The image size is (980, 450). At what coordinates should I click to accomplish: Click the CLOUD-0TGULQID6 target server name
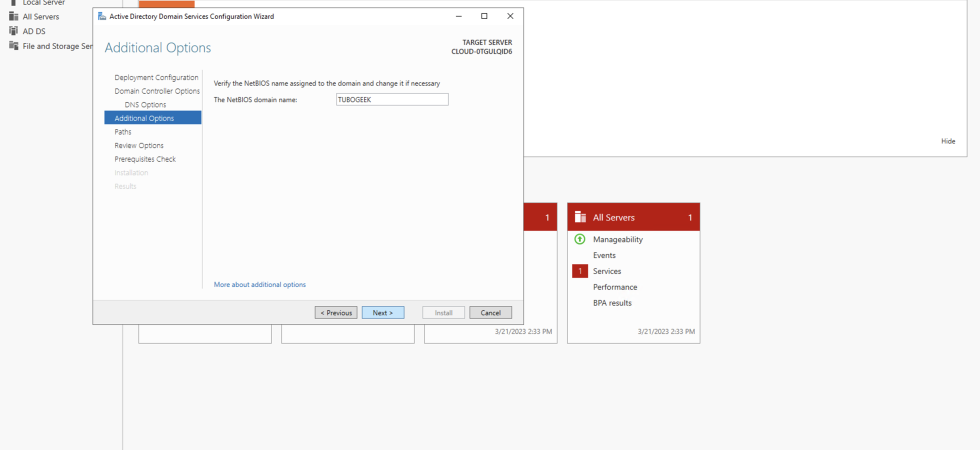tap(482, 52)
